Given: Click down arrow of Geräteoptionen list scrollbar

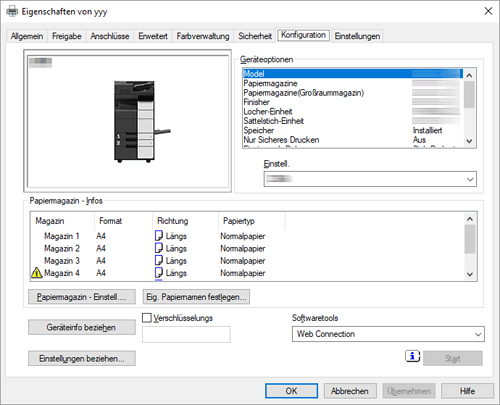Looking at the screenshot, I should [x=469, y=141].
